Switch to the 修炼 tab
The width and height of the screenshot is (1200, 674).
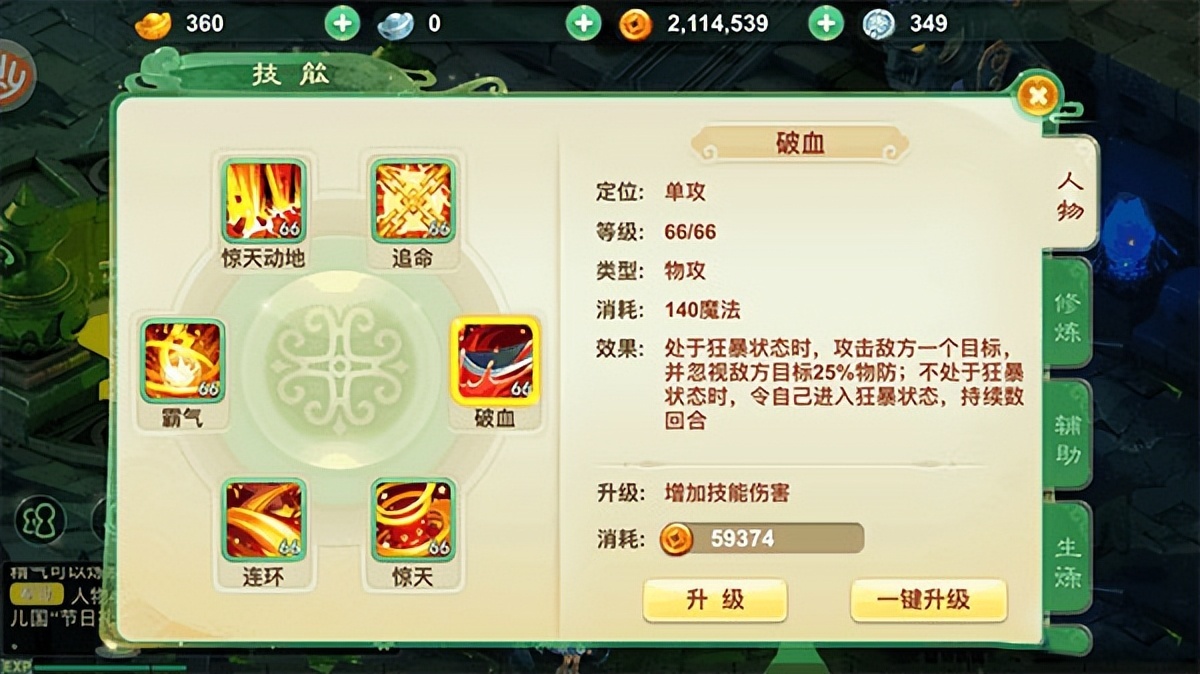1067,315
